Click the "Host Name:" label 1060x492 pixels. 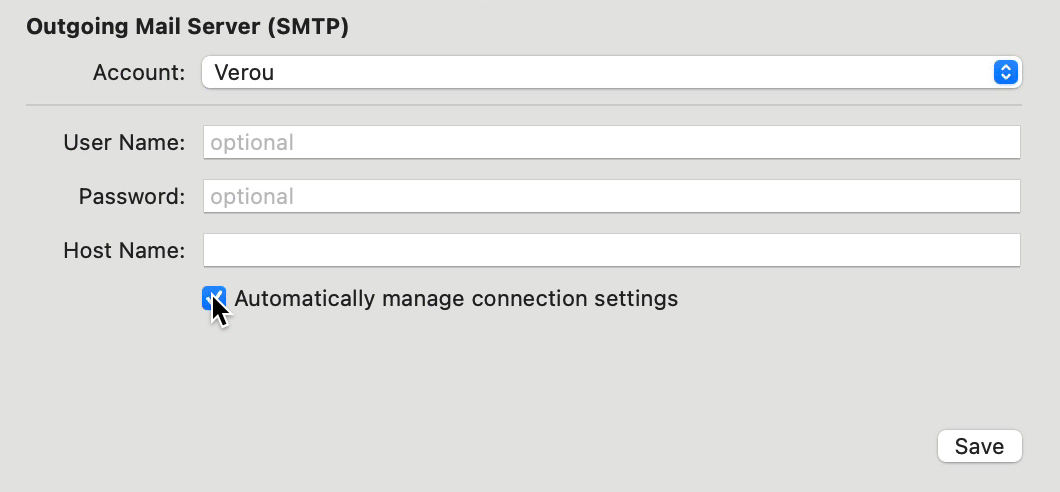tap(124, 251)
